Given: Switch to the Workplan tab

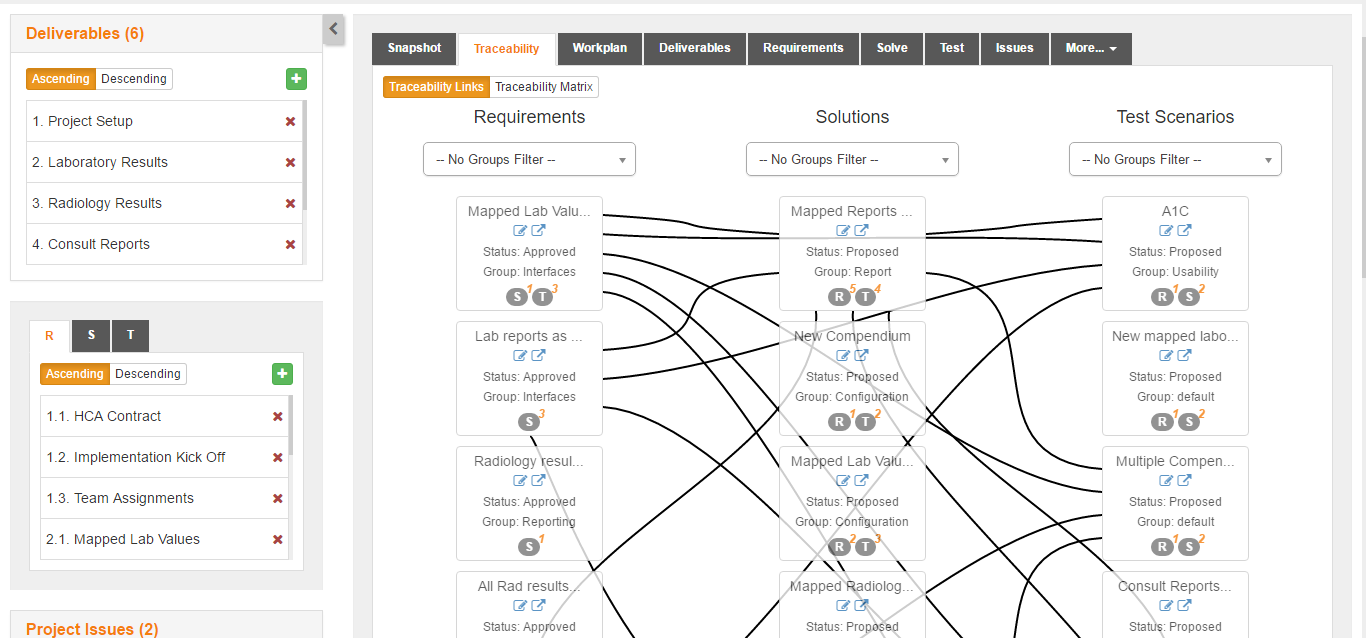Looking at the screenshot, I should (599, 48).
